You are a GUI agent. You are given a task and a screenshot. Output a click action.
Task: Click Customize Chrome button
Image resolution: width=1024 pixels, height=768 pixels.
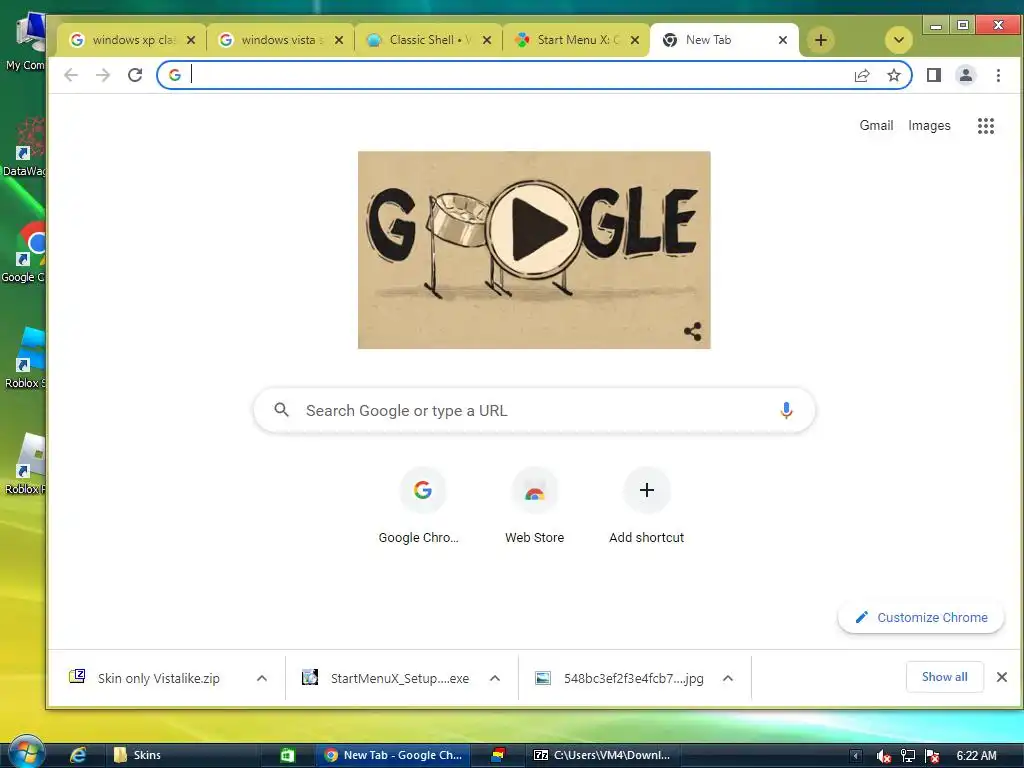pos(921,617)
